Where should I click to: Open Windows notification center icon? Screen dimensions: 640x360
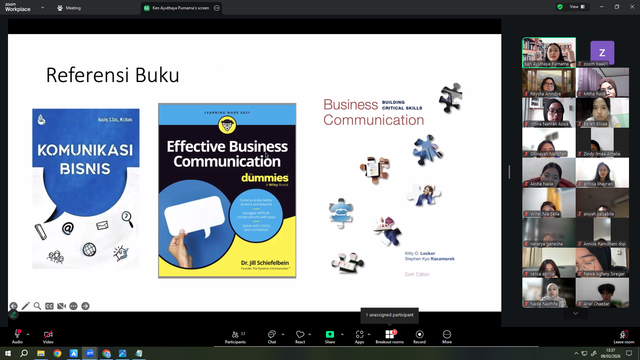[x=629, y=353]
